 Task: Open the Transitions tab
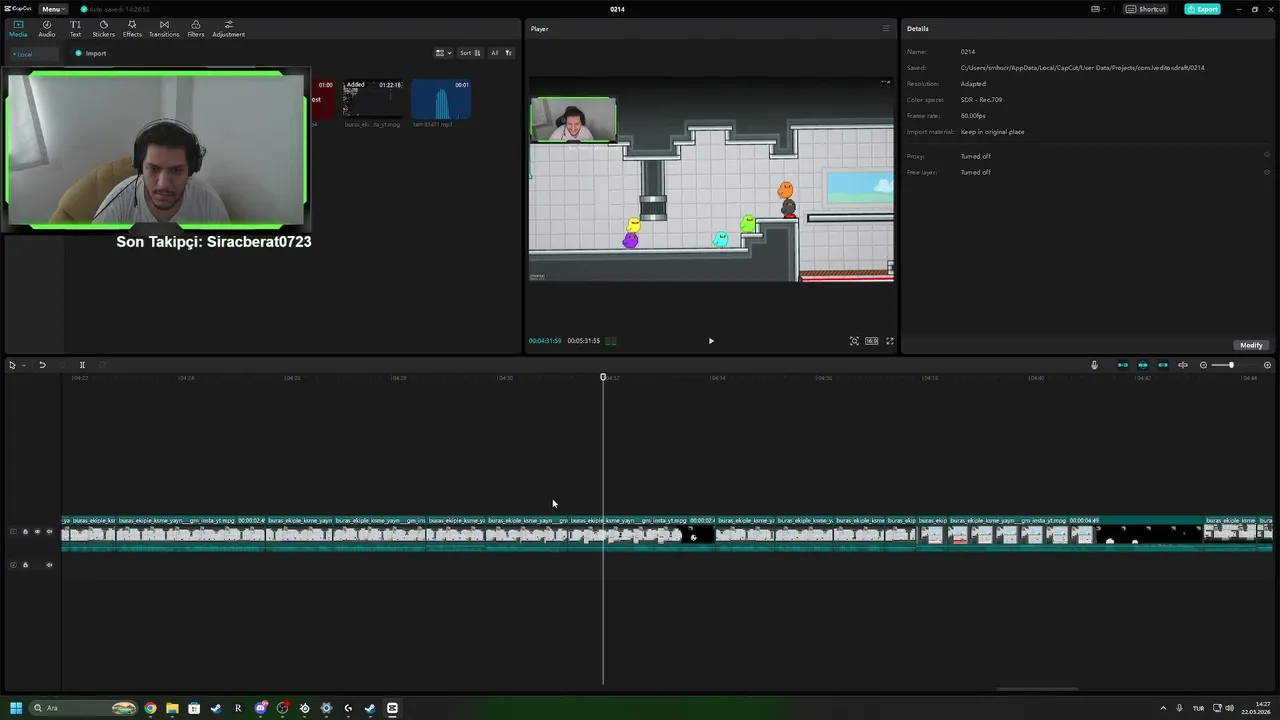[x=164, y=28]
